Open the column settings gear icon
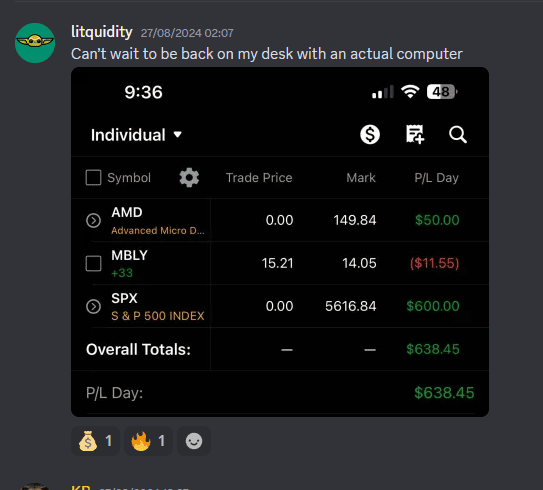The image size is (543, 490). pos(189,178)
